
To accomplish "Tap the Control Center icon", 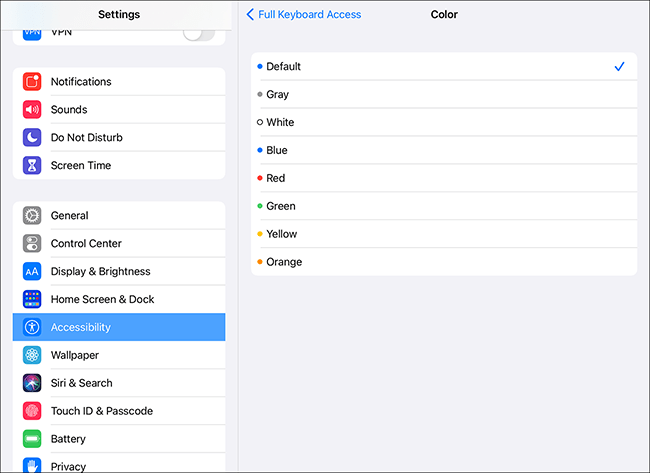I will pos(32,244).
